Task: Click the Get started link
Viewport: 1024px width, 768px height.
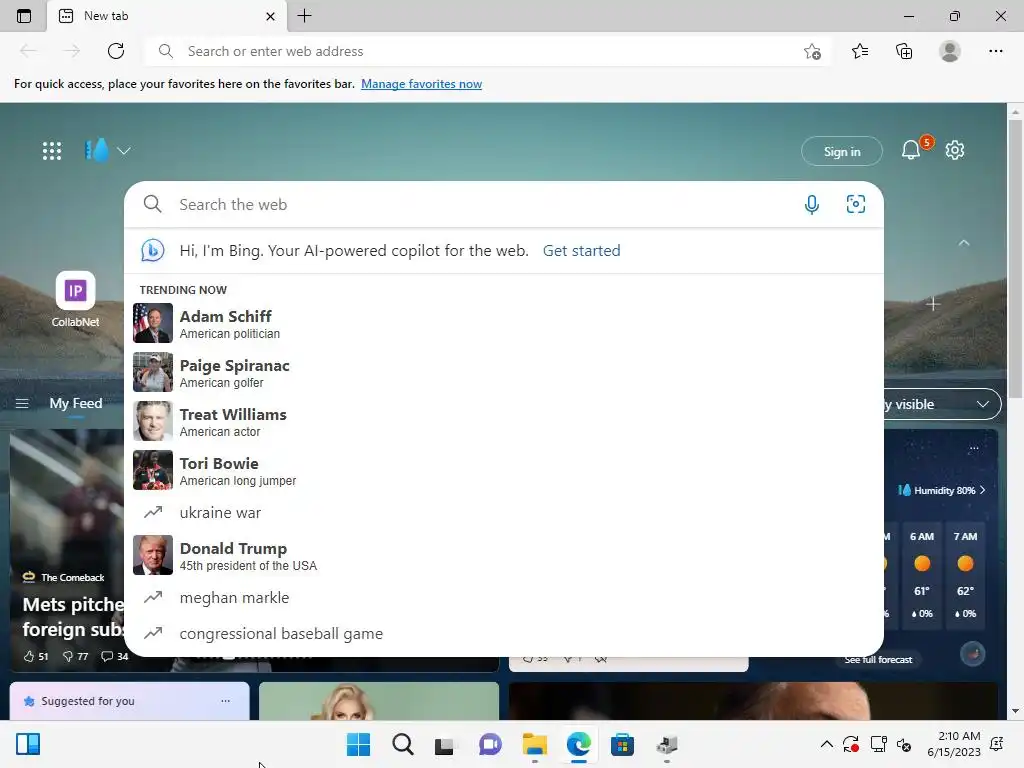Action: 581,251
